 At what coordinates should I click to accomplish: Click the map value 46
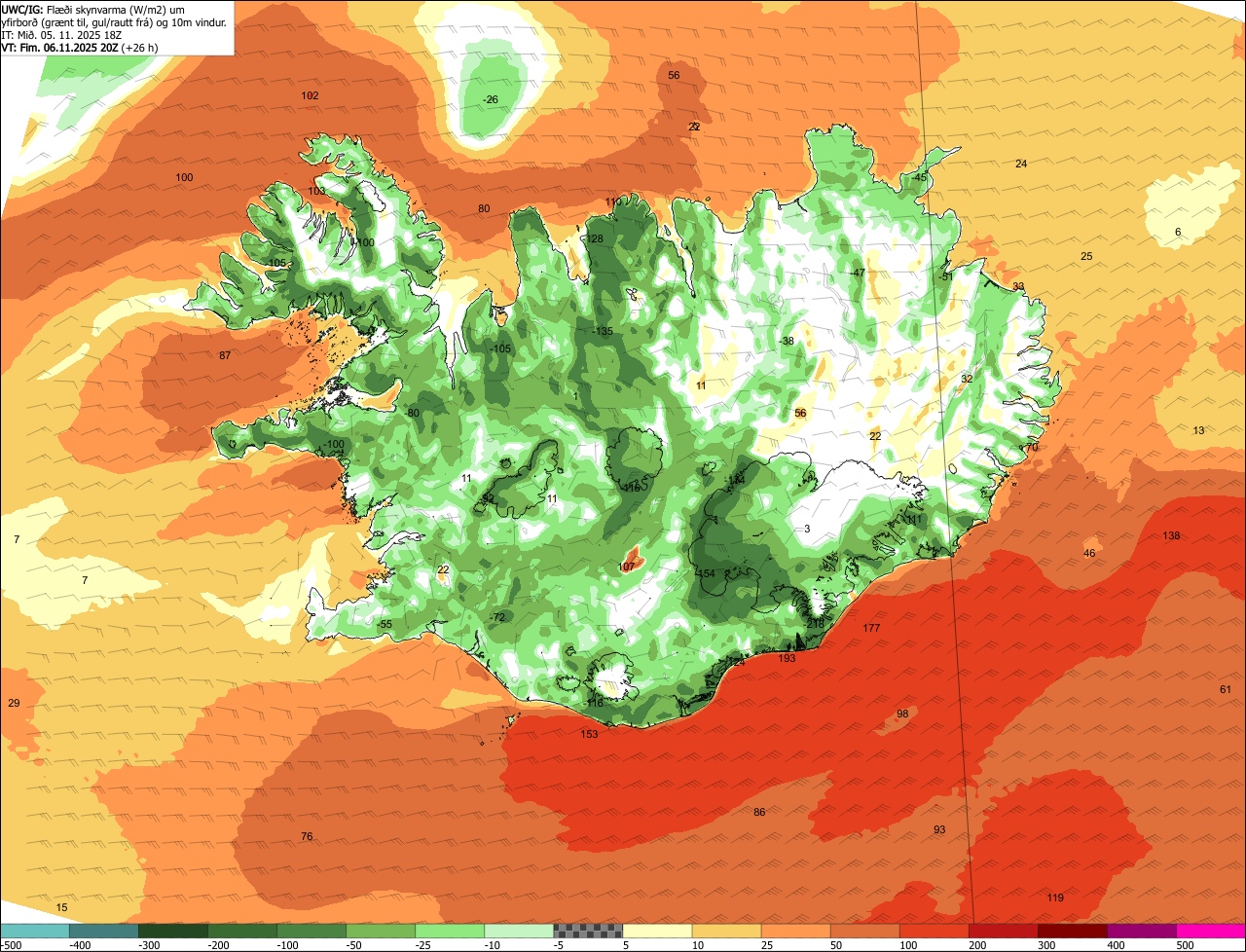[x=1089, y=553]
